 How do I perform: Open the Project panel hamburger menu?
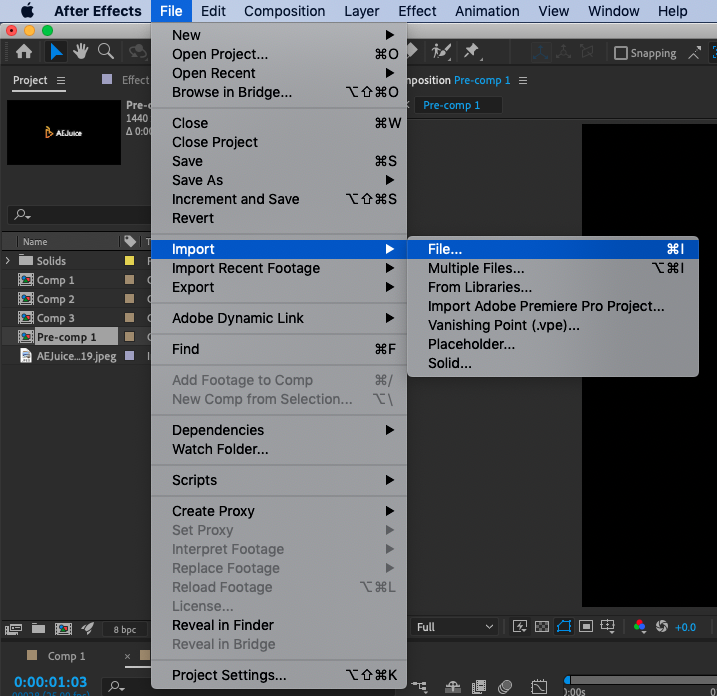[x=61, y=80]
